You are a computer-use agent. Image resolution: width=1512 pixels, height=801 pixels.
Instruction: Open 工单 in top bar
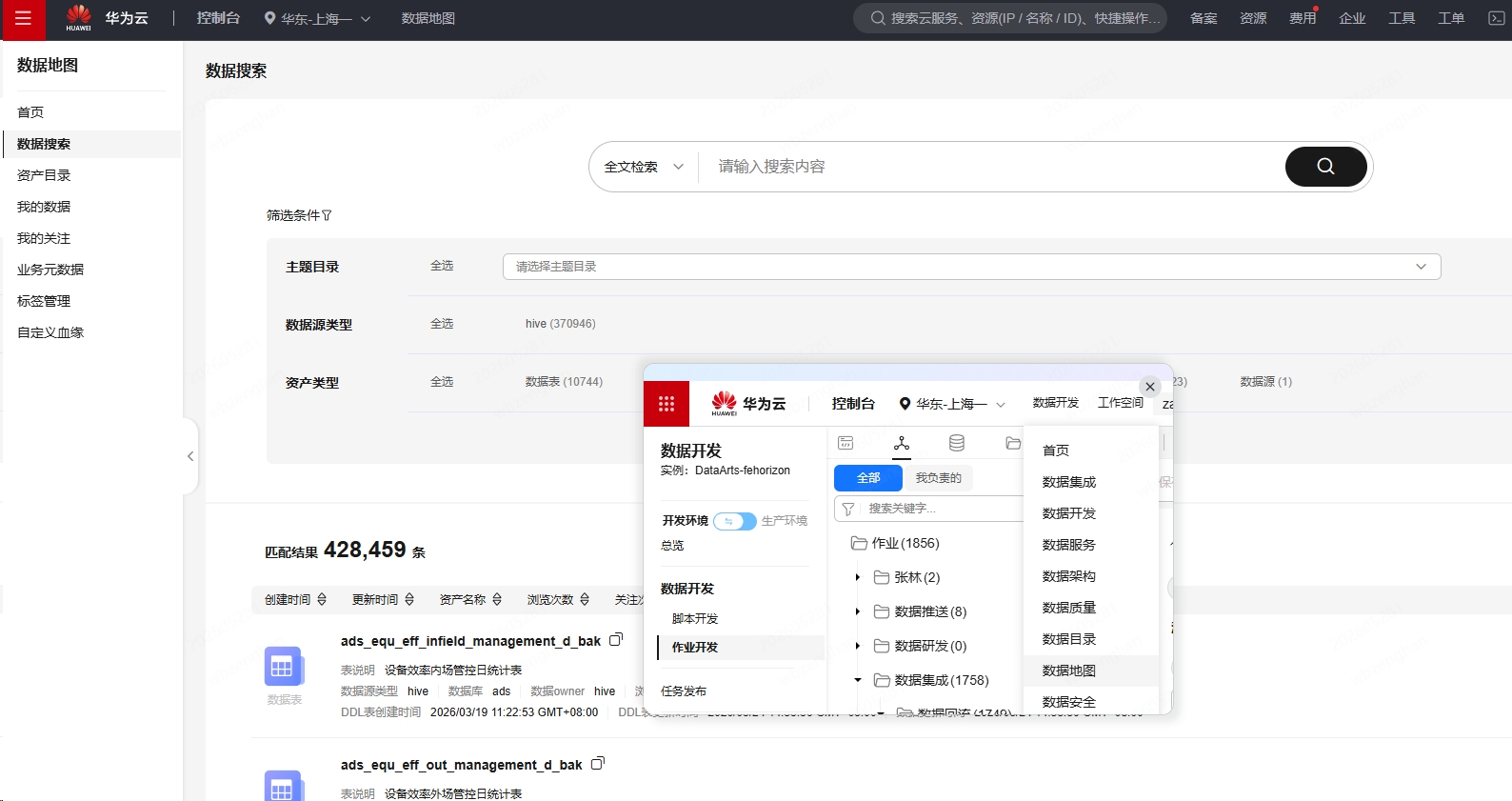click(x=1451, y=18)
